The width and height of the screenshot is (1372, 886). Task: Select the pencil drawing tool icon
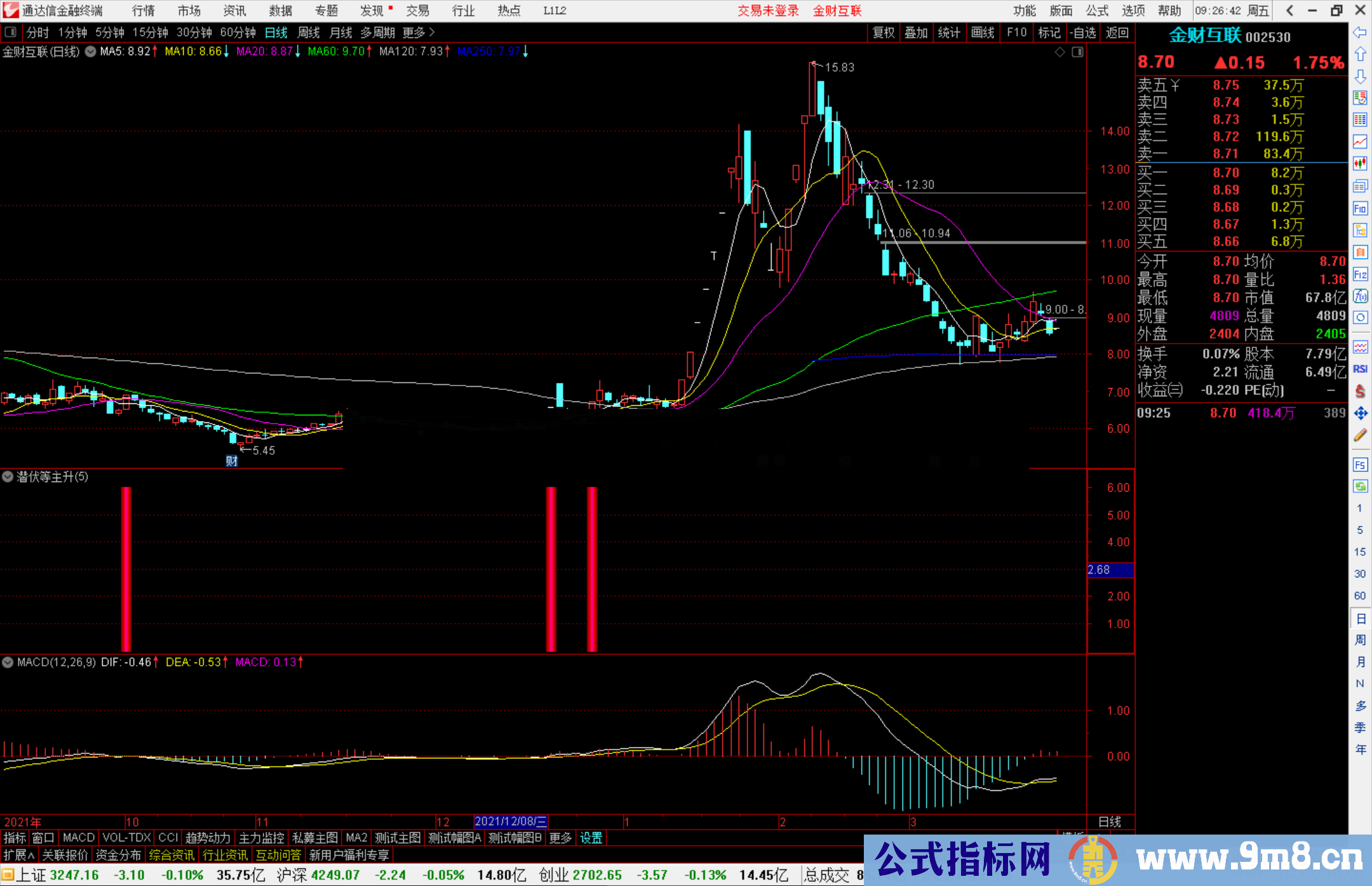(x=1360, y=436)
